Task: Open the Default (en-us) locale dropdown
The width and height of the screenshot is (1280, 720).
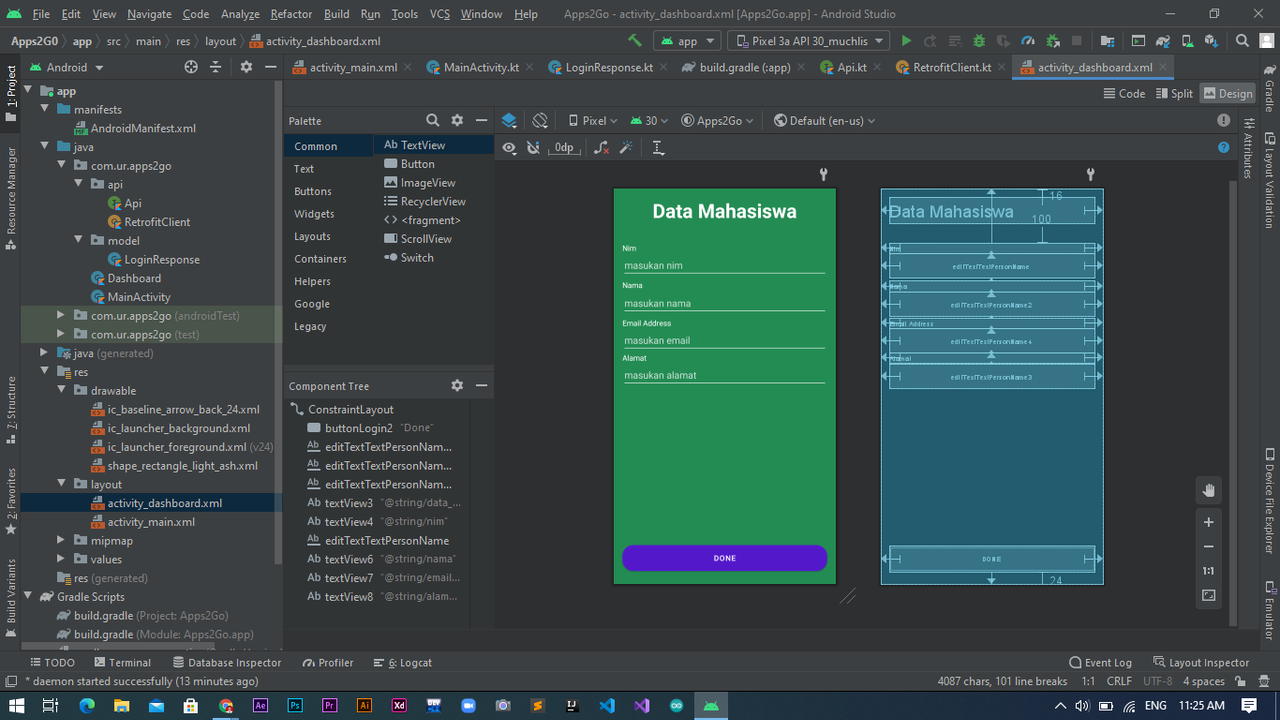Action: pyautogui.click(x=824, y=120)
